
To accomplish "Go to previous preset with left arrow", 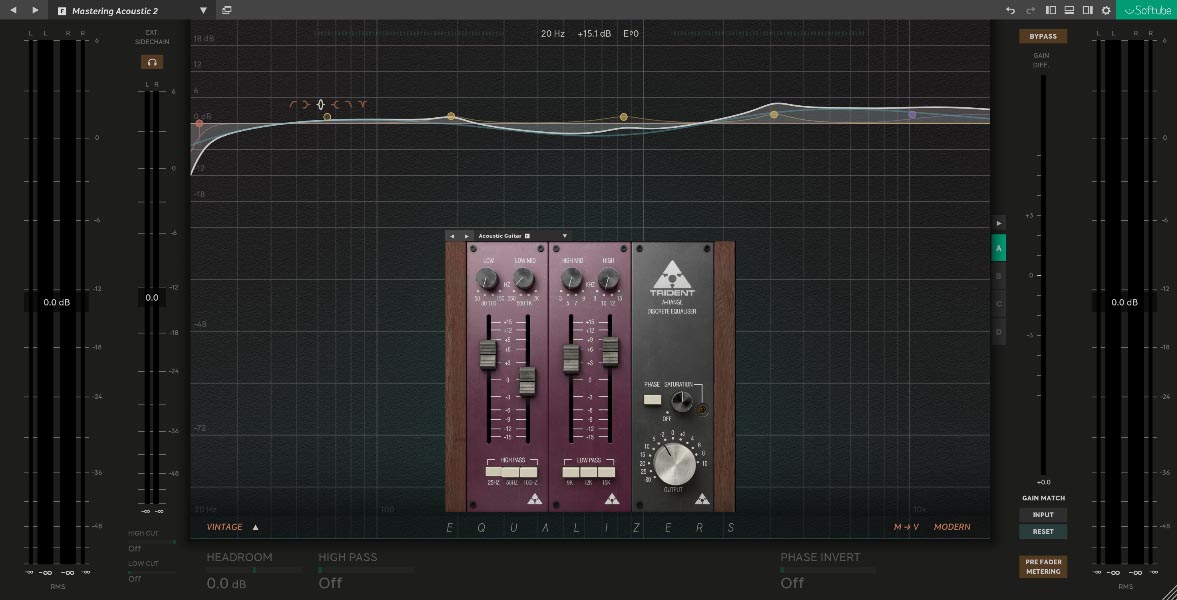I will [x=13, y=10].
